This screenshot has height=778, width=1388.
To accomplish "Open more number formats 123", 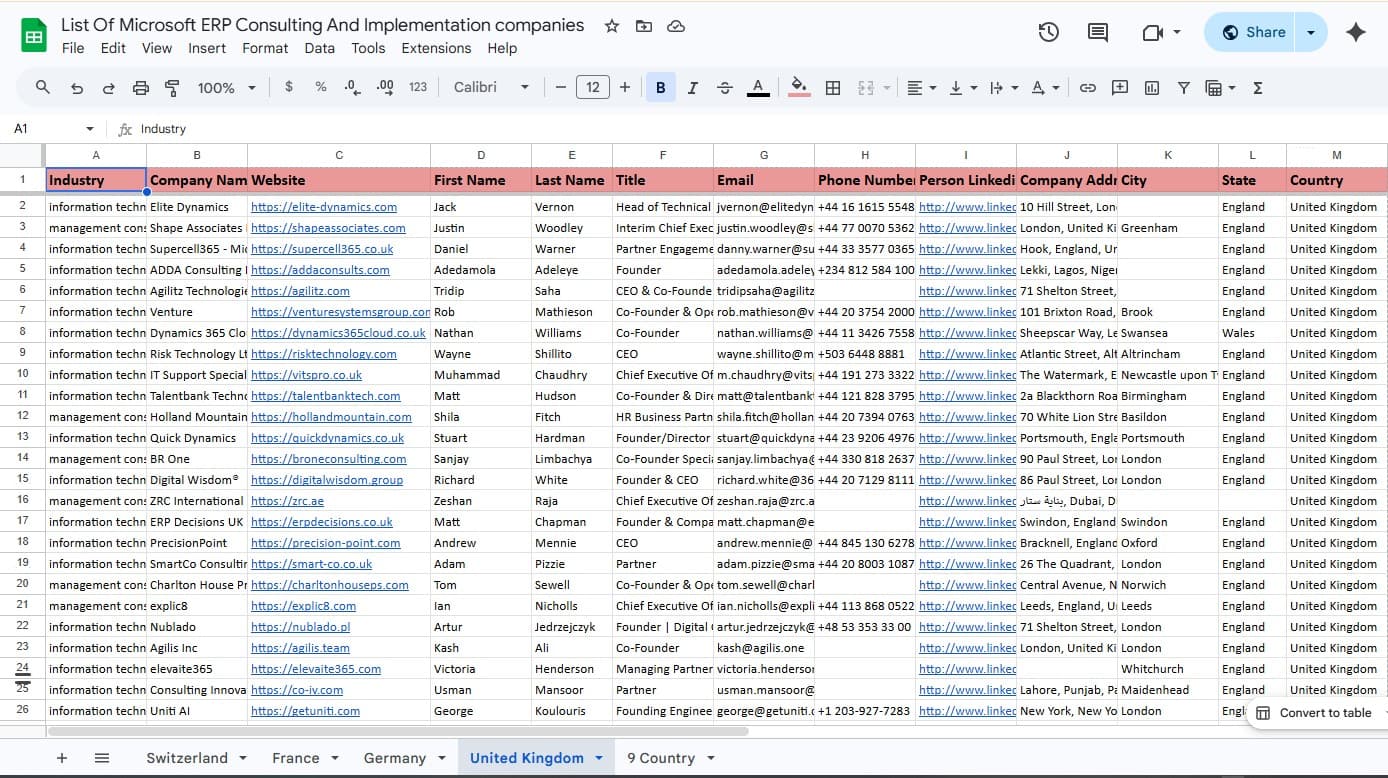I will pos(418,87).
